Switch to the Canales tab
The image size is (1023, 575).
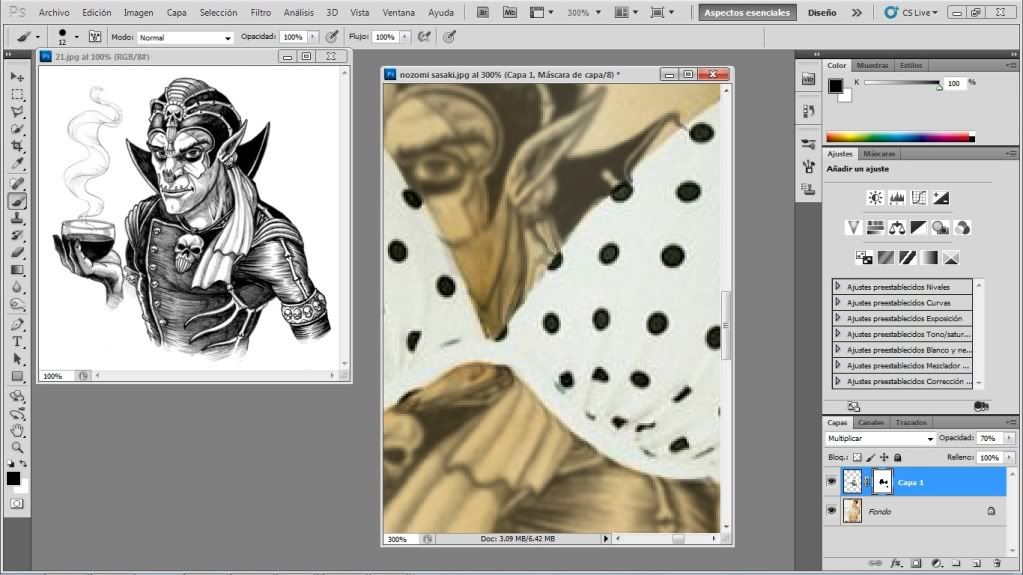point(871,422)
